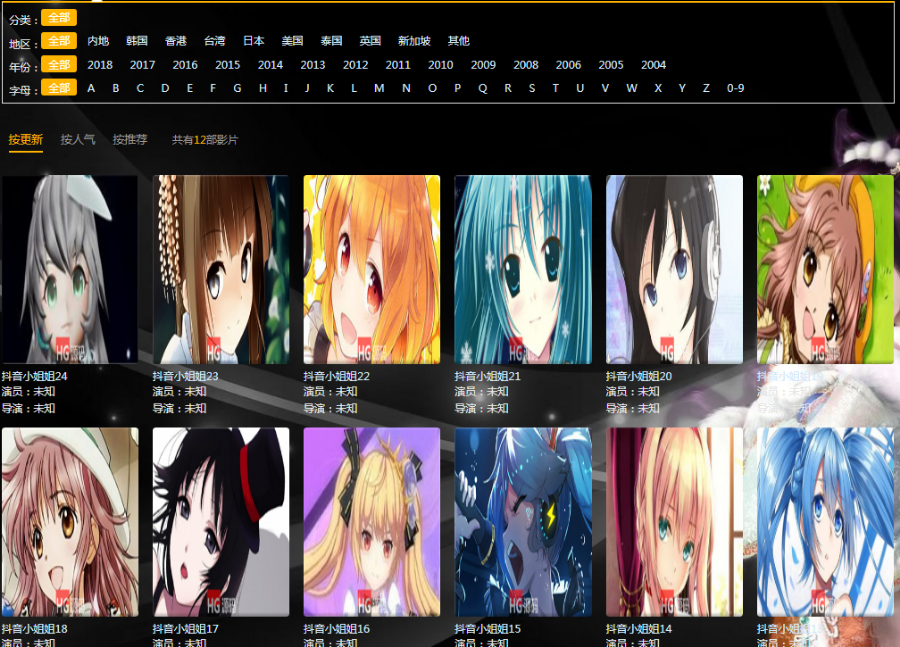Filter region by 韩国

137,41
